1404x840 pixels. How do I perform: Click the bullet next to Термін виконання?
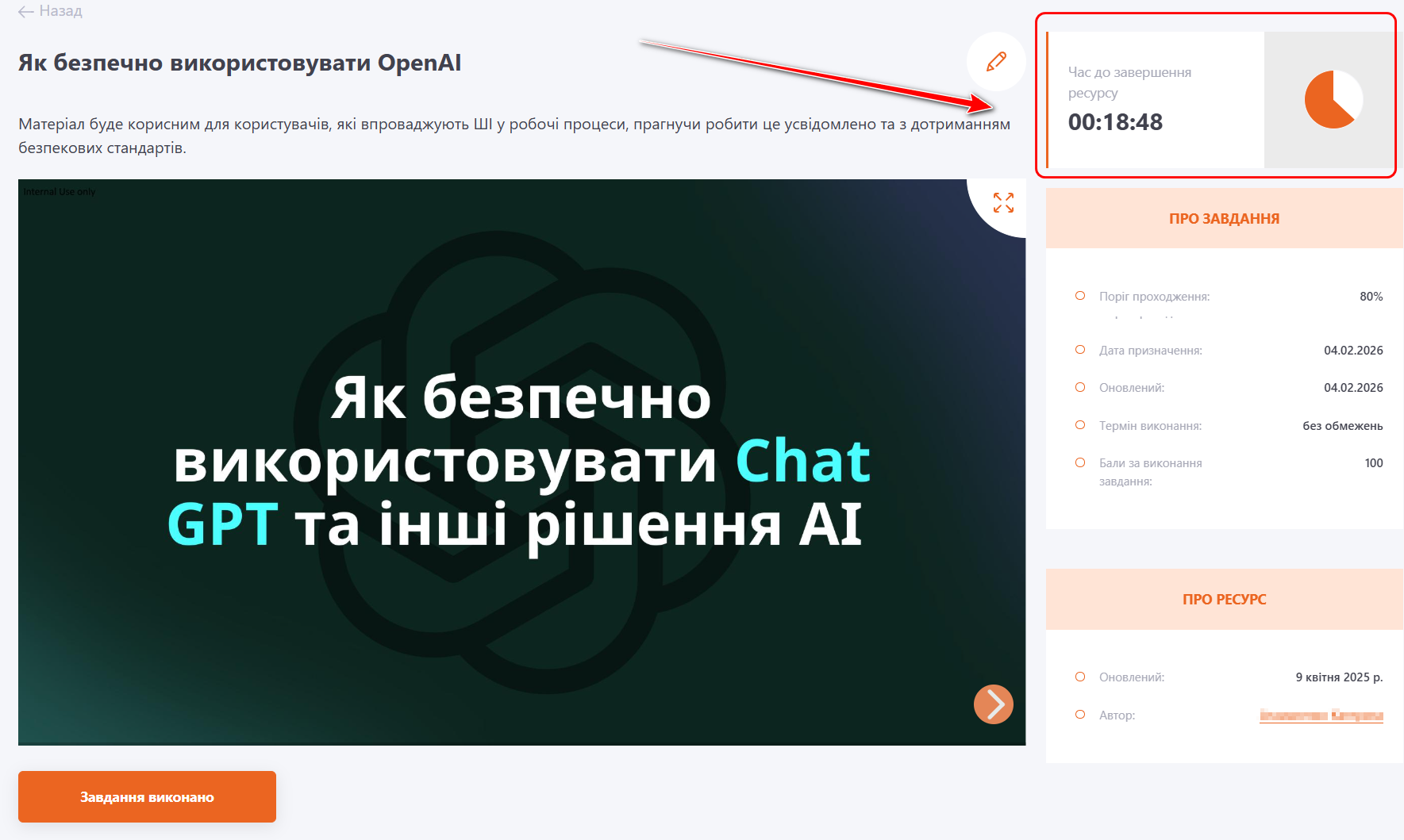point(1080,425)
